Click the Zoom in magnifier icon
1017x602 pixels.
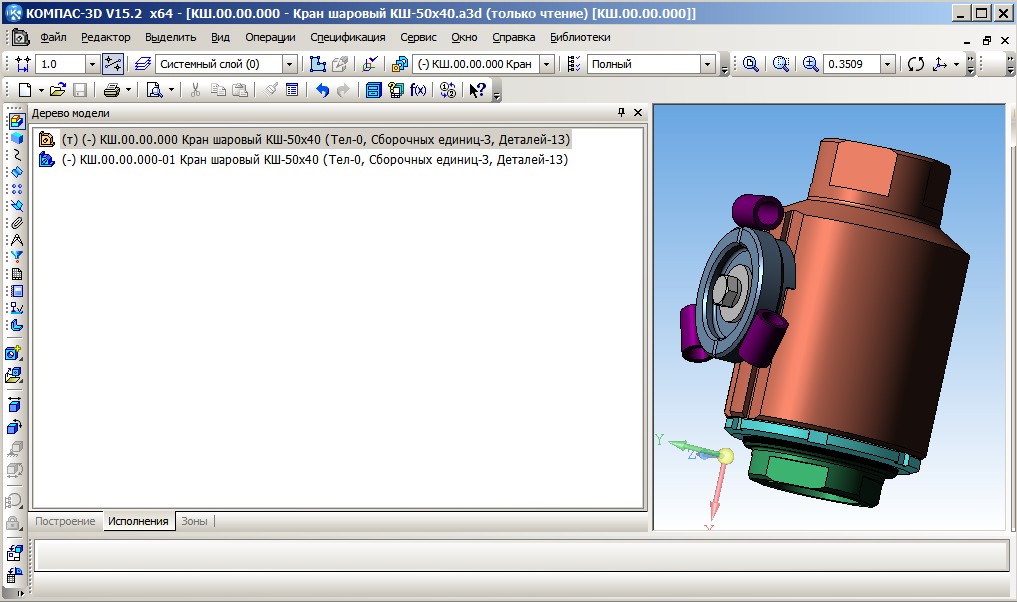(810, 64)
